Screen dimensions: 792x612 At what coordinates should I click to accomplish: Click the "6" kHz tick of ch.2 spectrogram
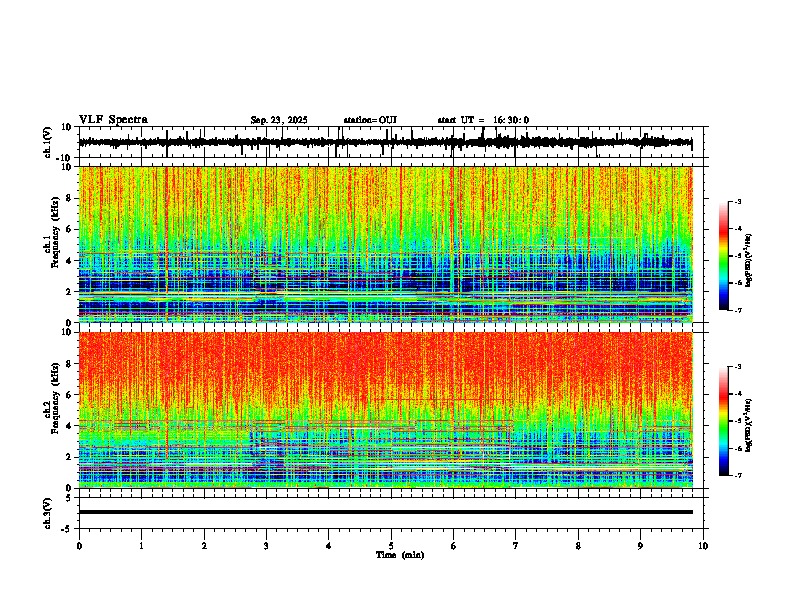[x=70, y=395]
